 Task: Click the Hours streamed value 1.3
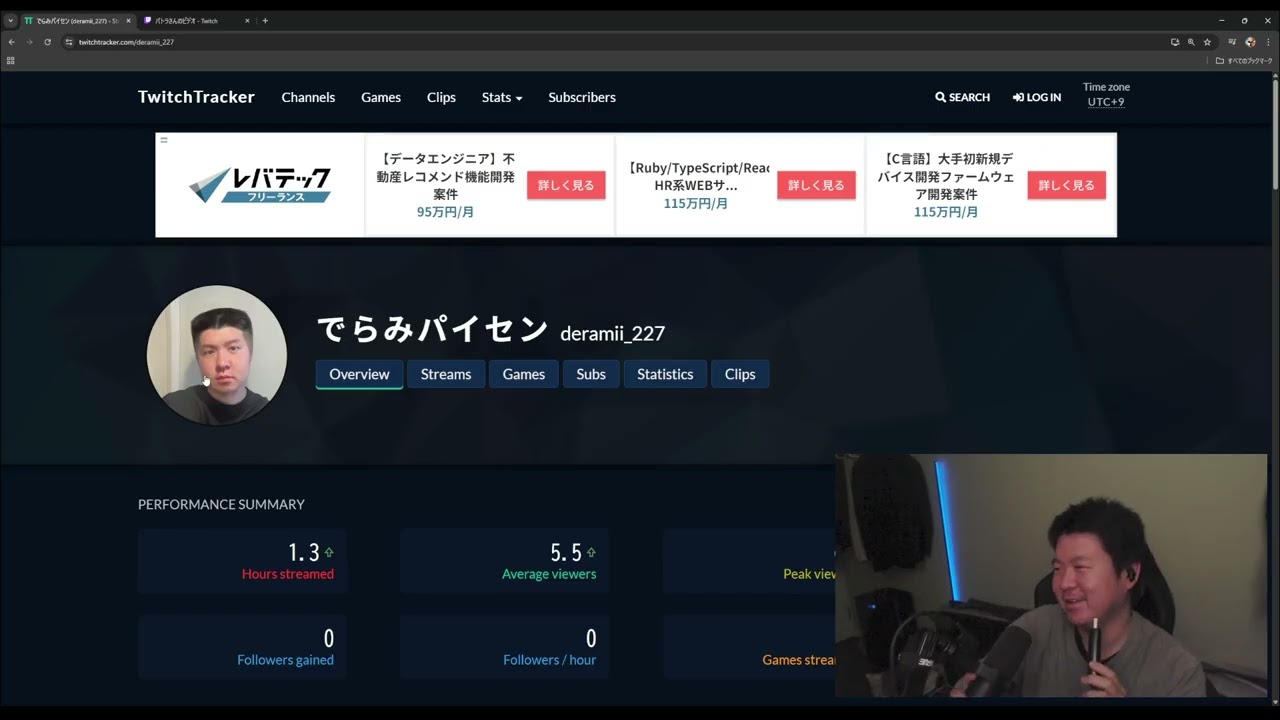[x=304, y=552]
